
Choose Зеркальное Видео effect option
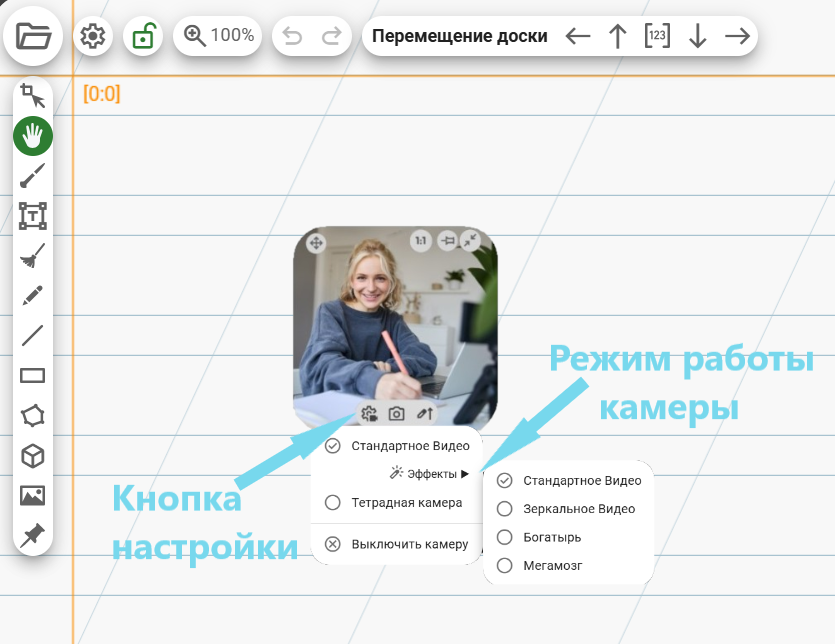coord(505,509)
